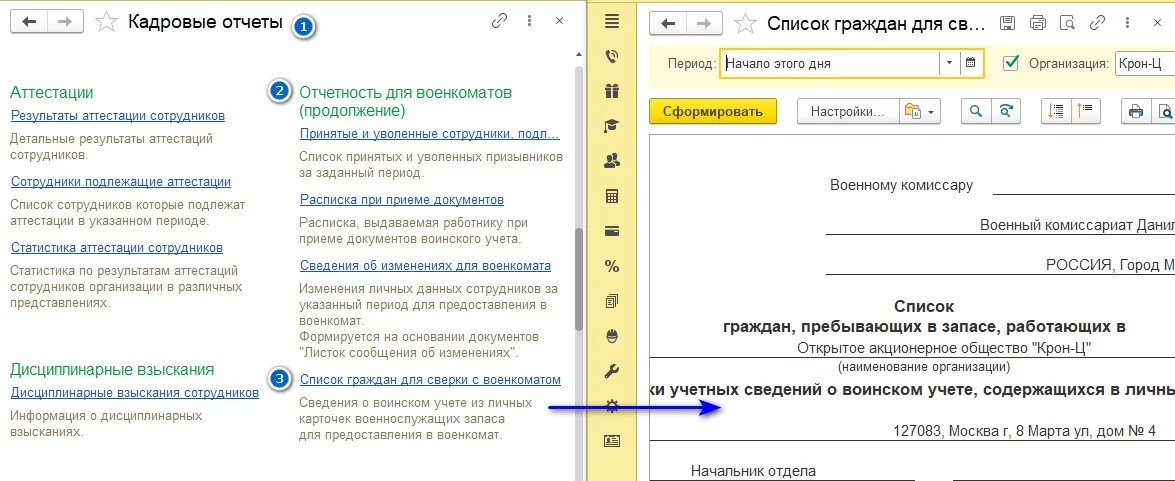
Task: Click the find next button in report toolbar
Action: (1005, 112)
